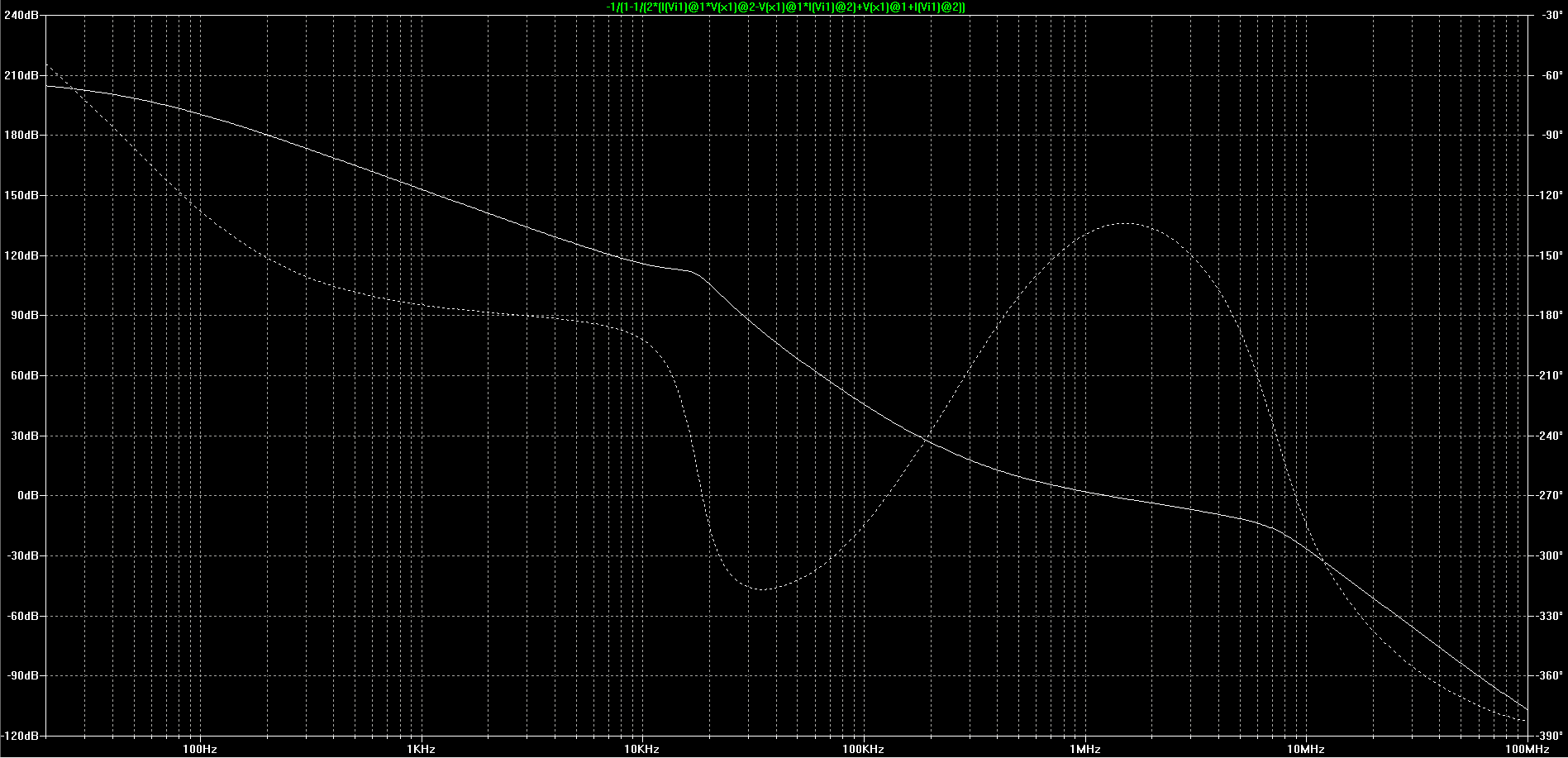
Task: Pick the negative "-90dB" magnitude axis label
Action: 21,675
